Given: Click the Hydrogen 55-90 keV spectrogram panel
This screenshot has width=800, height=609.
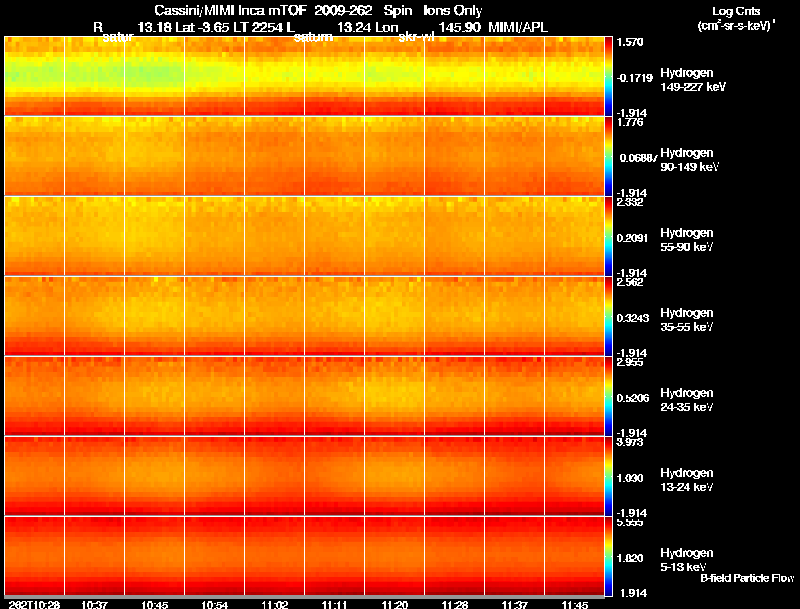Looking at the screenshot, I should 305,236.
